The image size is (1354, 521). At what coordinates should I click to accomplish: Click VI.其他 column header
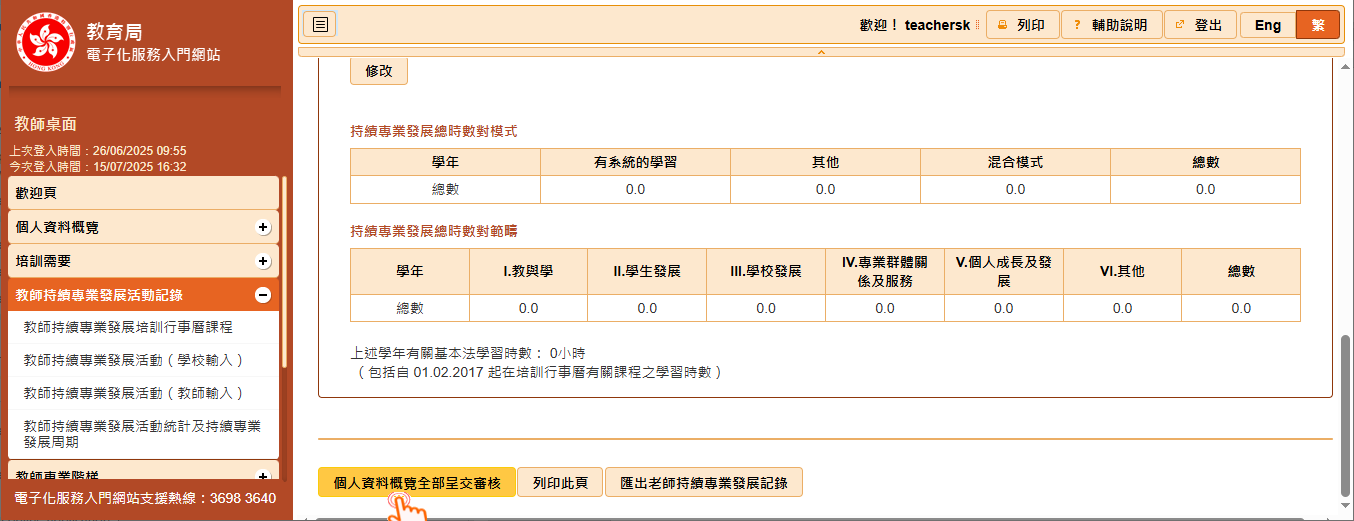coord(1122,271)
